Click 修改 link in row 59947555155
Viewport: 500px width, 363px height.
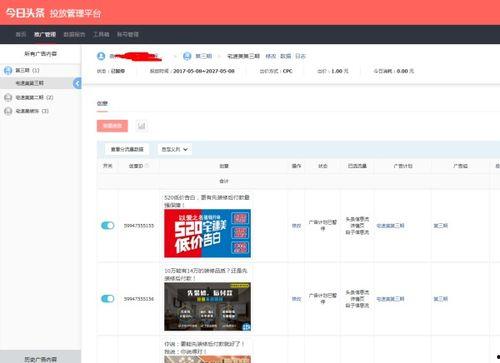(x=296, y=226)
